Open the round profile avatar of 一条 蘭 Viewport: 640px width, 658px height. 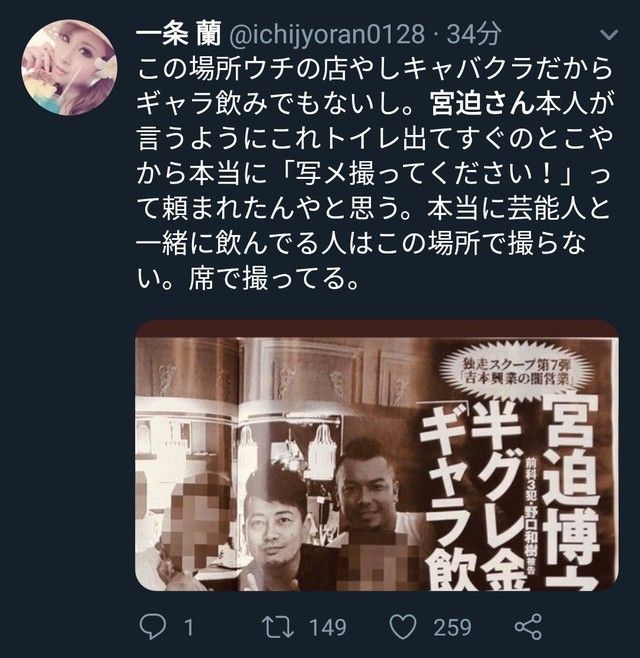click(69, 68)
